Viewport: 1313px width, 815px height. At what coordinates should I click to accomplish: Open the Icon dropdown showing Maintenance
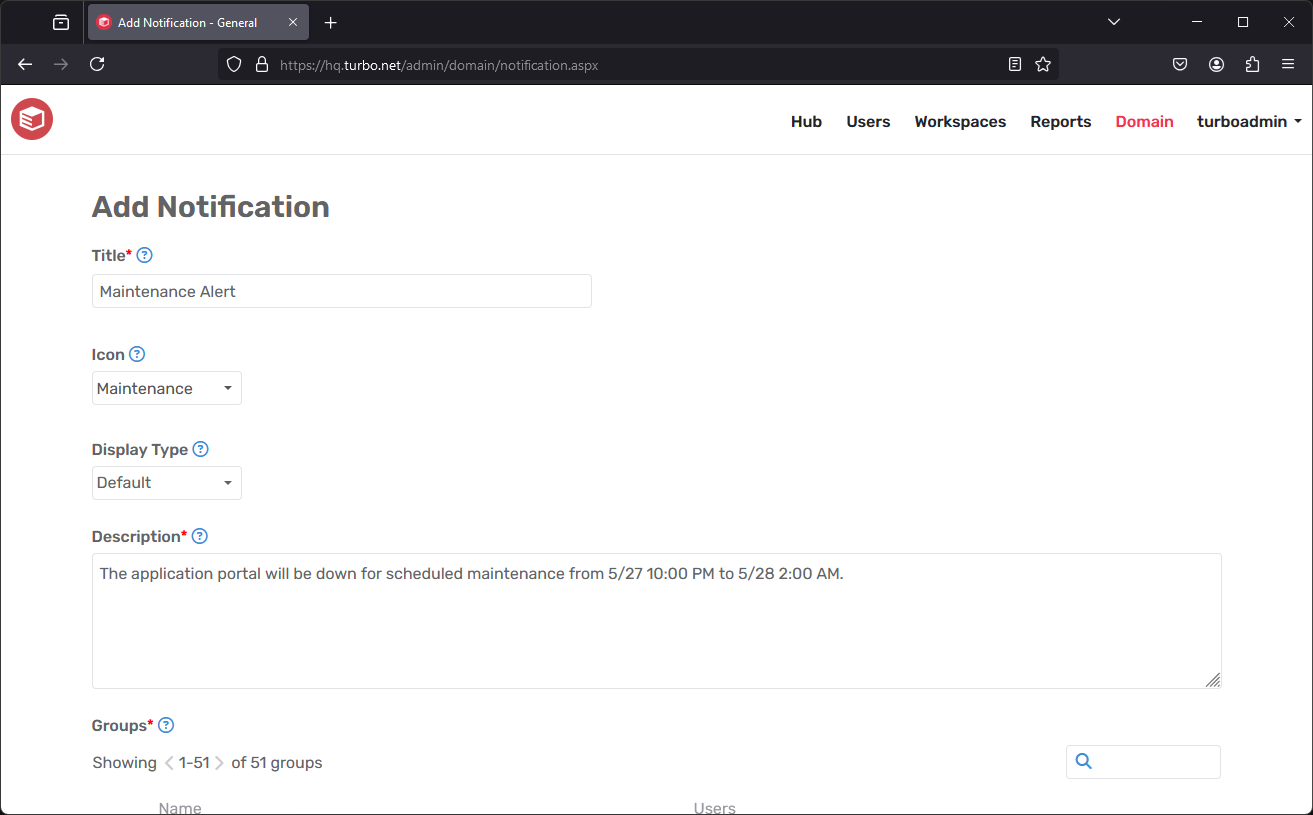[x=166, y=388]
